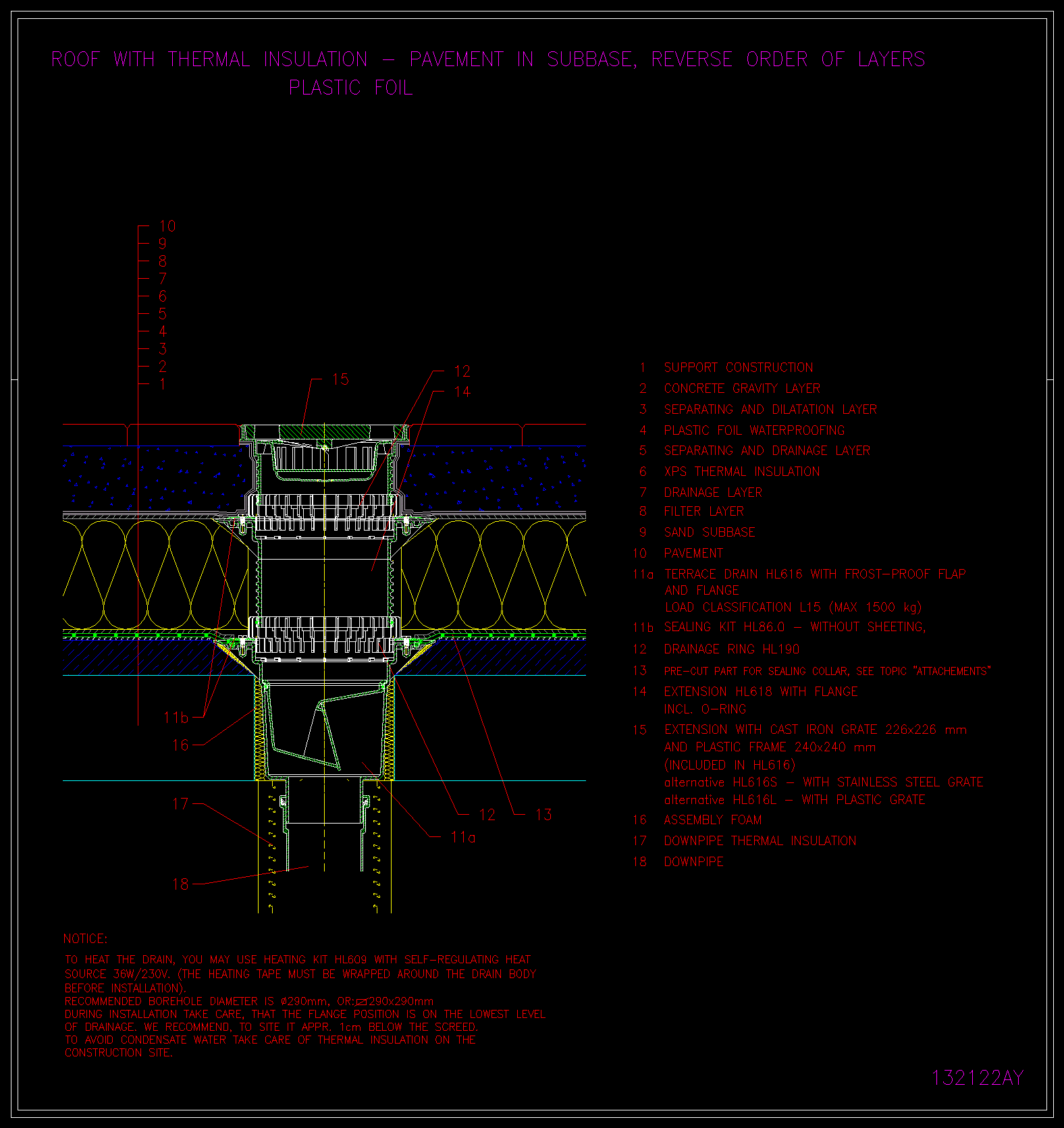Select 'DURING INSTALLATION TAKE CARE' notice line

pos(305,1015)
